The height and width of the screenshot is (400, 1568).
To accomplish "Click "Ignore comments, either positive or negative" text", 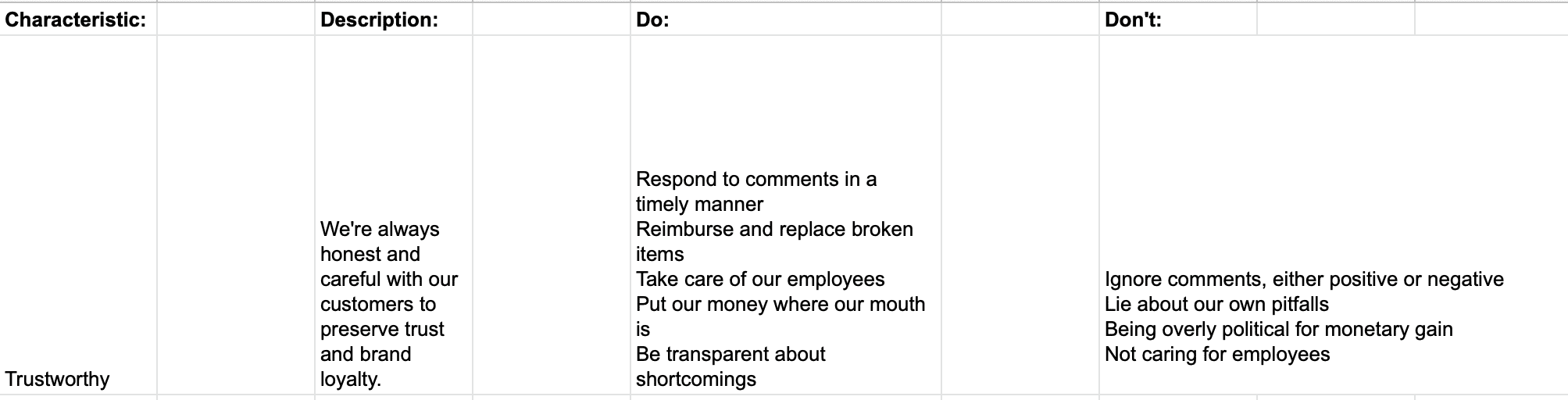I will tap(1303, 279).
